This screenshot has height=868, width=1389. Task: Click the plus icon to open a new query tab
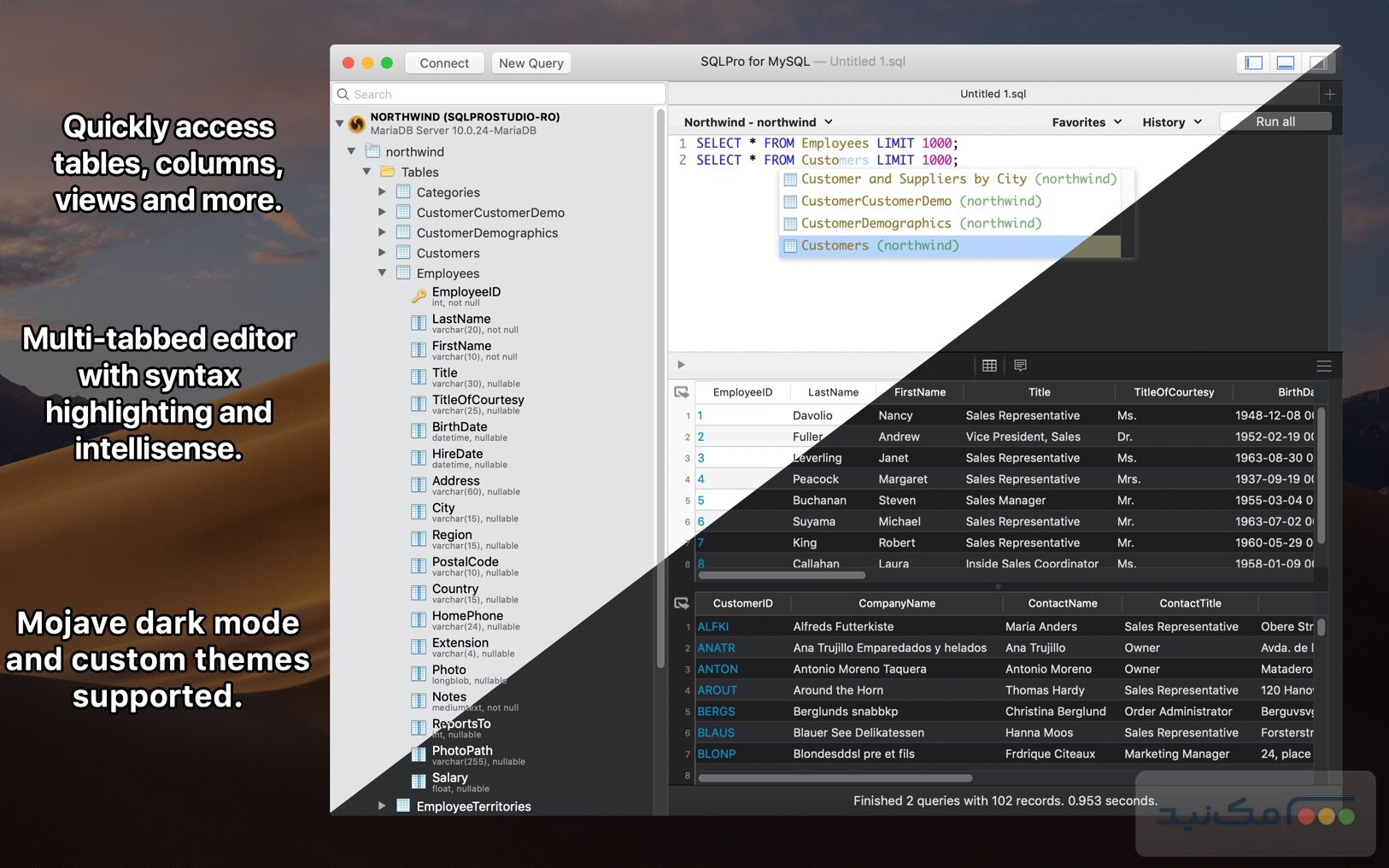[x=1329, y=94]
